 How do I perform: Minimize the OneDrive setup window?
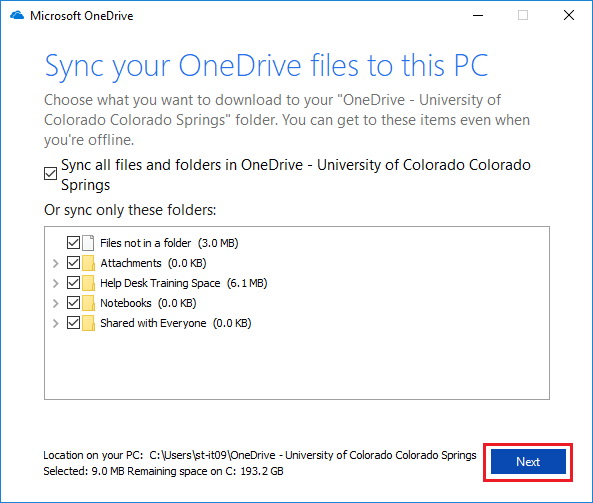pyautogui.click(x=478, y=16)
